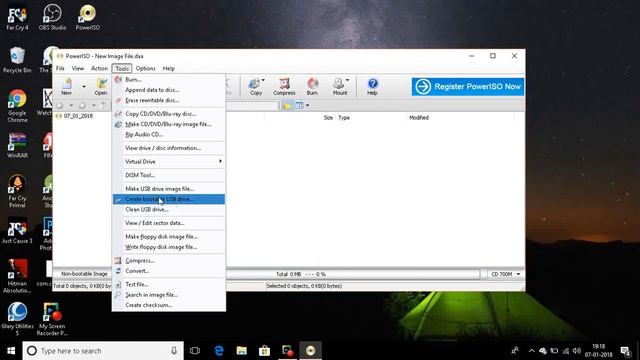Open the OBS Studio desktop icon

[x=52, y=18]
